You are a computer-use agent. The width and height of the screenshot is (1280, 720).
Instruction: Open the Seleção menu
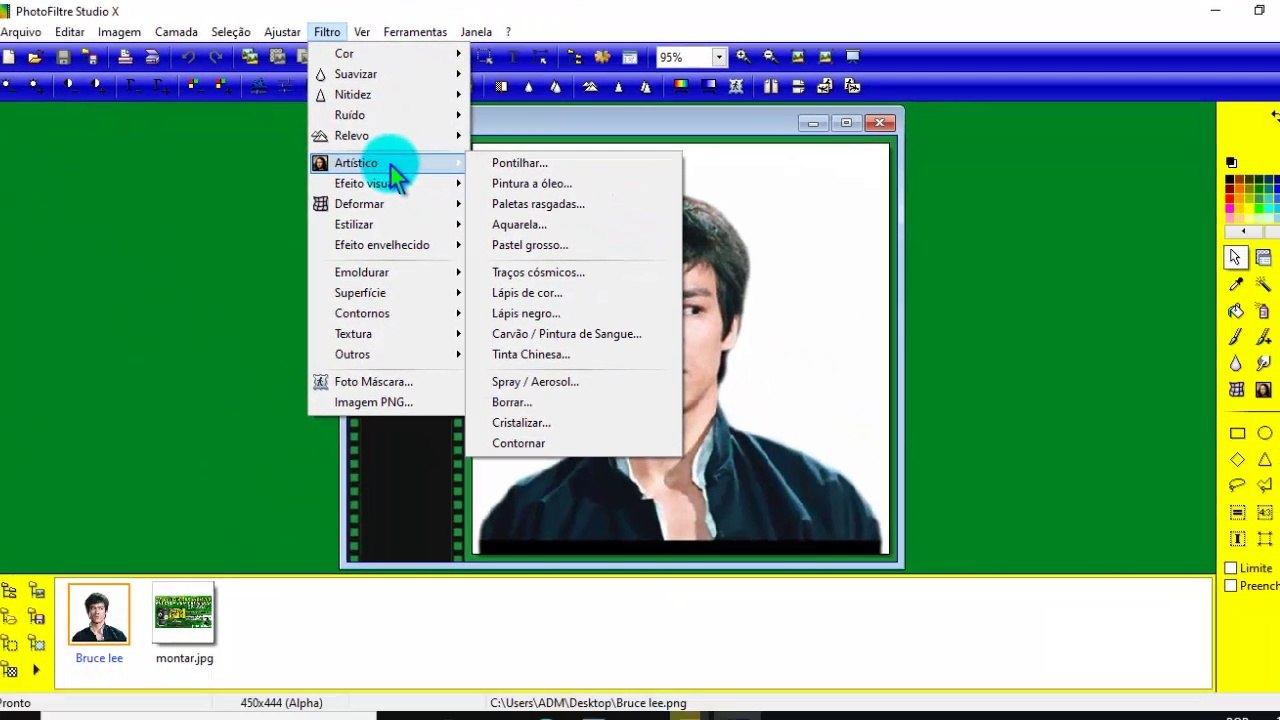point(231,32)
